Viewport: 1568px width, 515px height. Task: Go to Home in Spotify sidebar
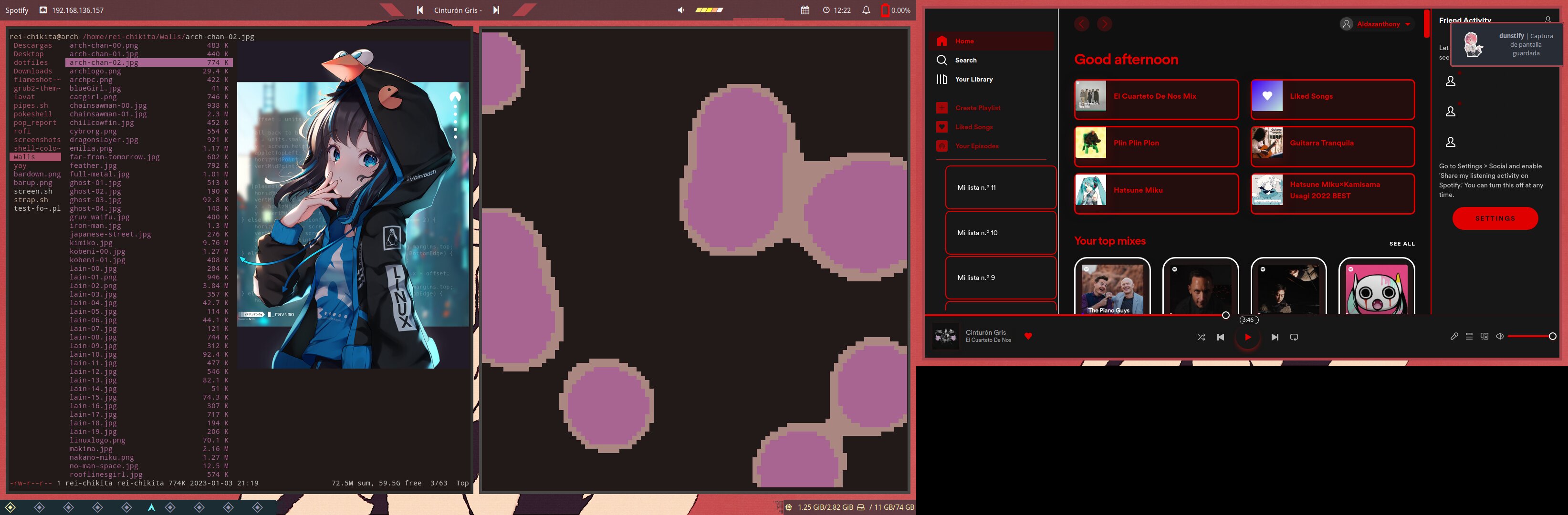(964, 41)
